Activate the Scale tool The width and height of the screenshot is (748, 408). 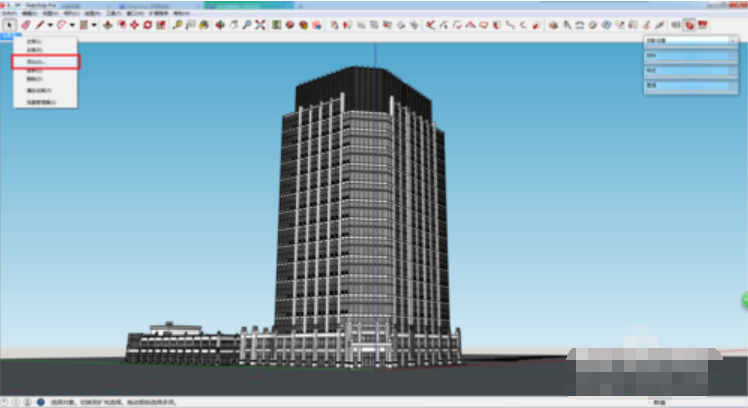[161, 25]
